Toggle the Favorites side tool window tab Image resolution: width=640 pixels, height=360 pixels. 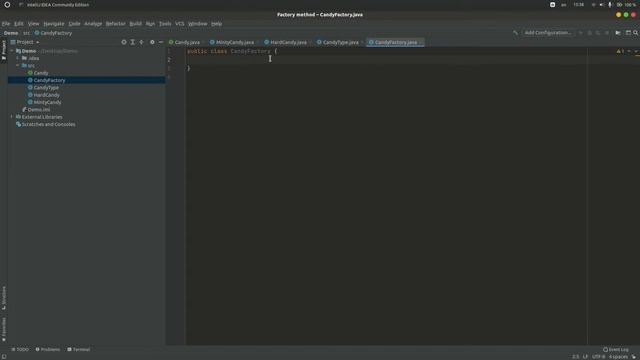point(4,329)
